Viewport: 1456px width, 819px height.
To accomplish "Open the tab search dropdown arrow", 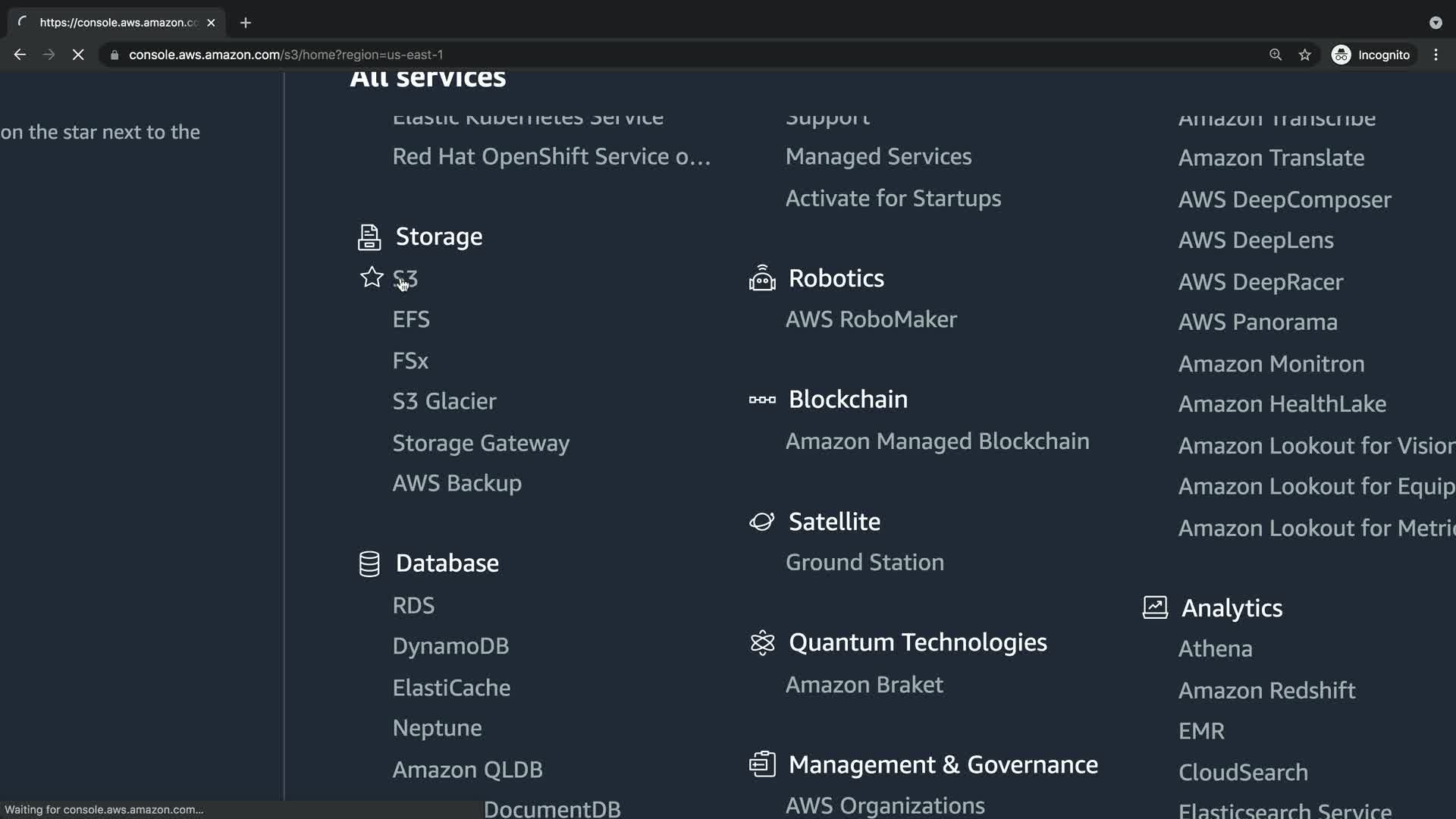I will pos(1436,23).
